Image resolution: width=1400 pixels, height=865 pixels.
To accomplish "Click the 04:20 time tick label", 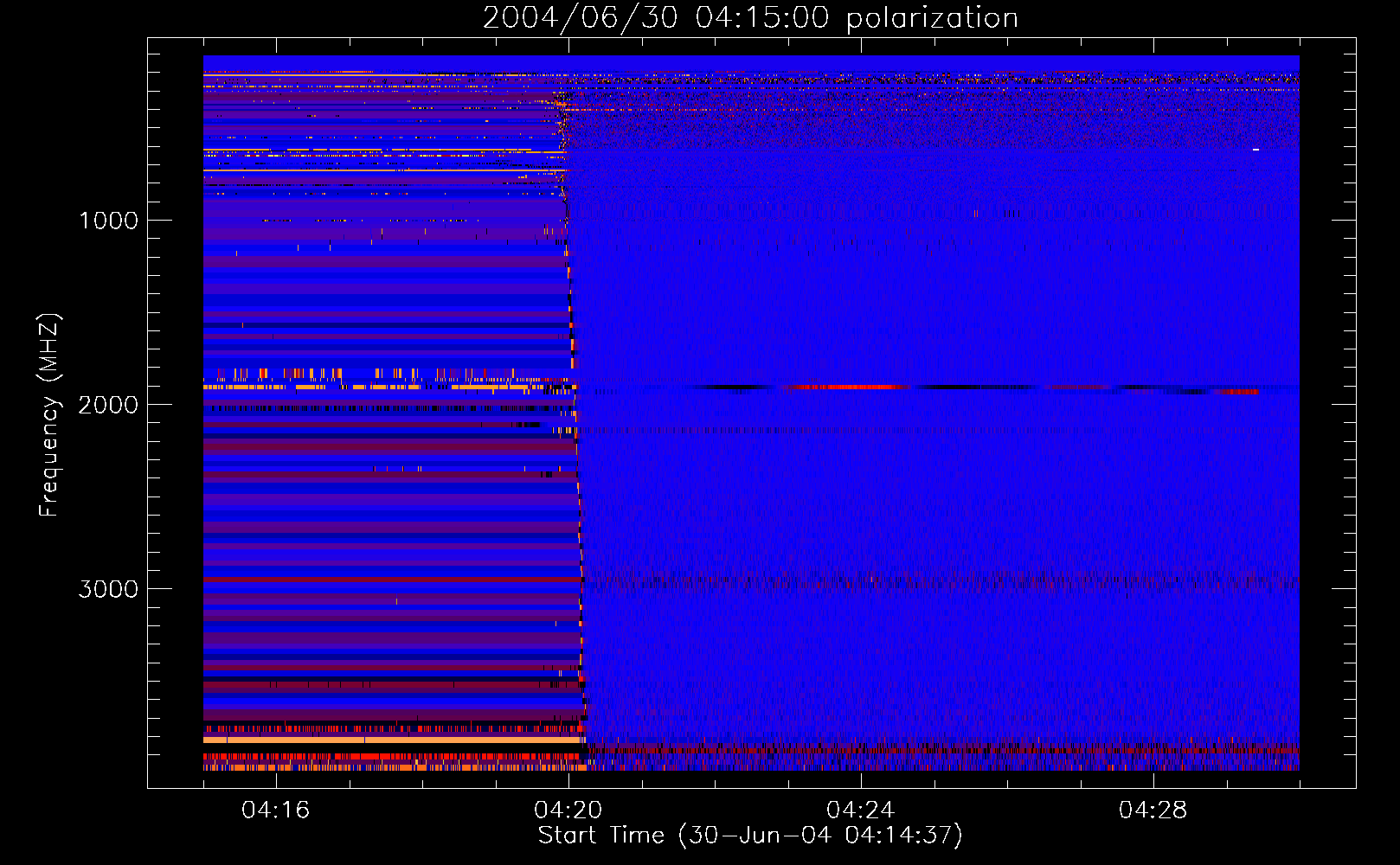I will click(x=568, y=811).
